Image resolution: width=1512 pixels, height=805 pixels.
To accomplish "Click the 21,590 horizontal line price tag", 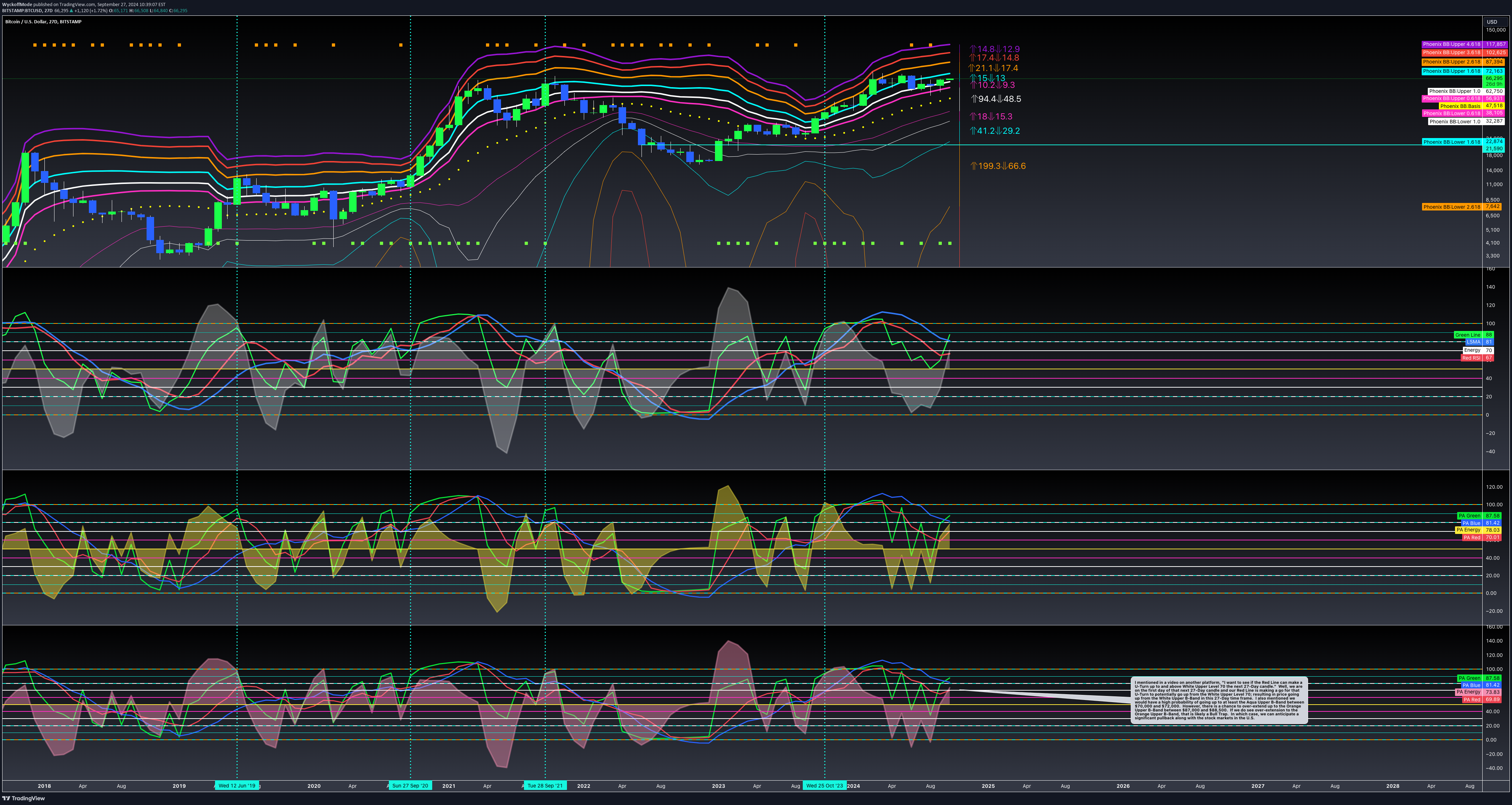I will [x=1494, y=149].
